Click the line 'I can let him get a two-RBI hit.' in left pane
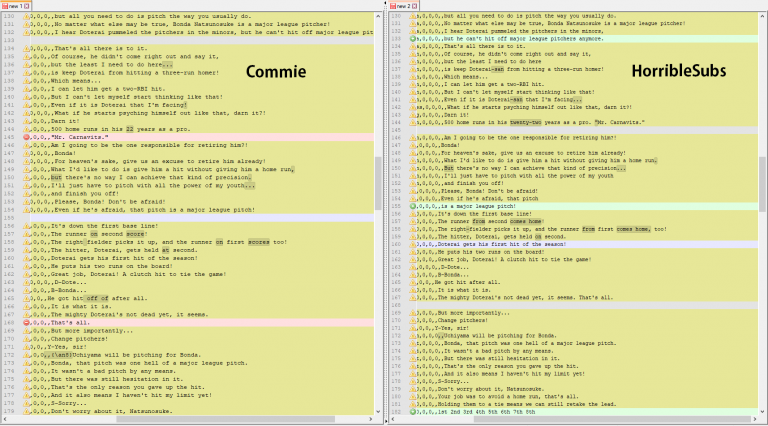768x426 pixels. coord(108,89)
